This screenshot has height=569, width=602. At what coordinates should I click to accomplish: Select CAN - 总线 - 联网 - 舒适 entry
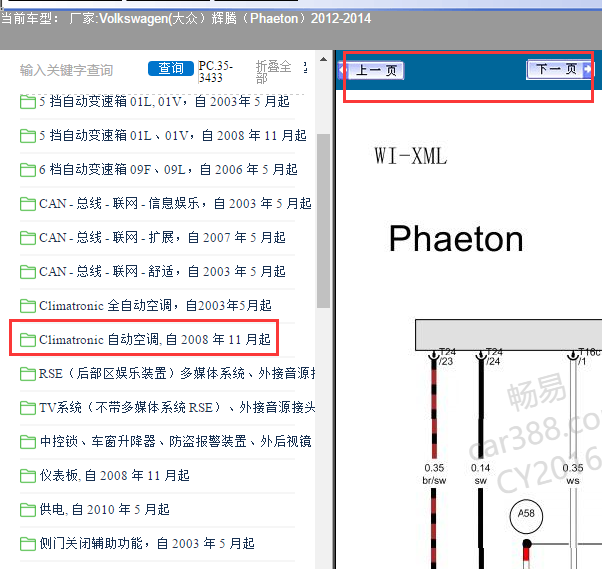coord(162,271)
